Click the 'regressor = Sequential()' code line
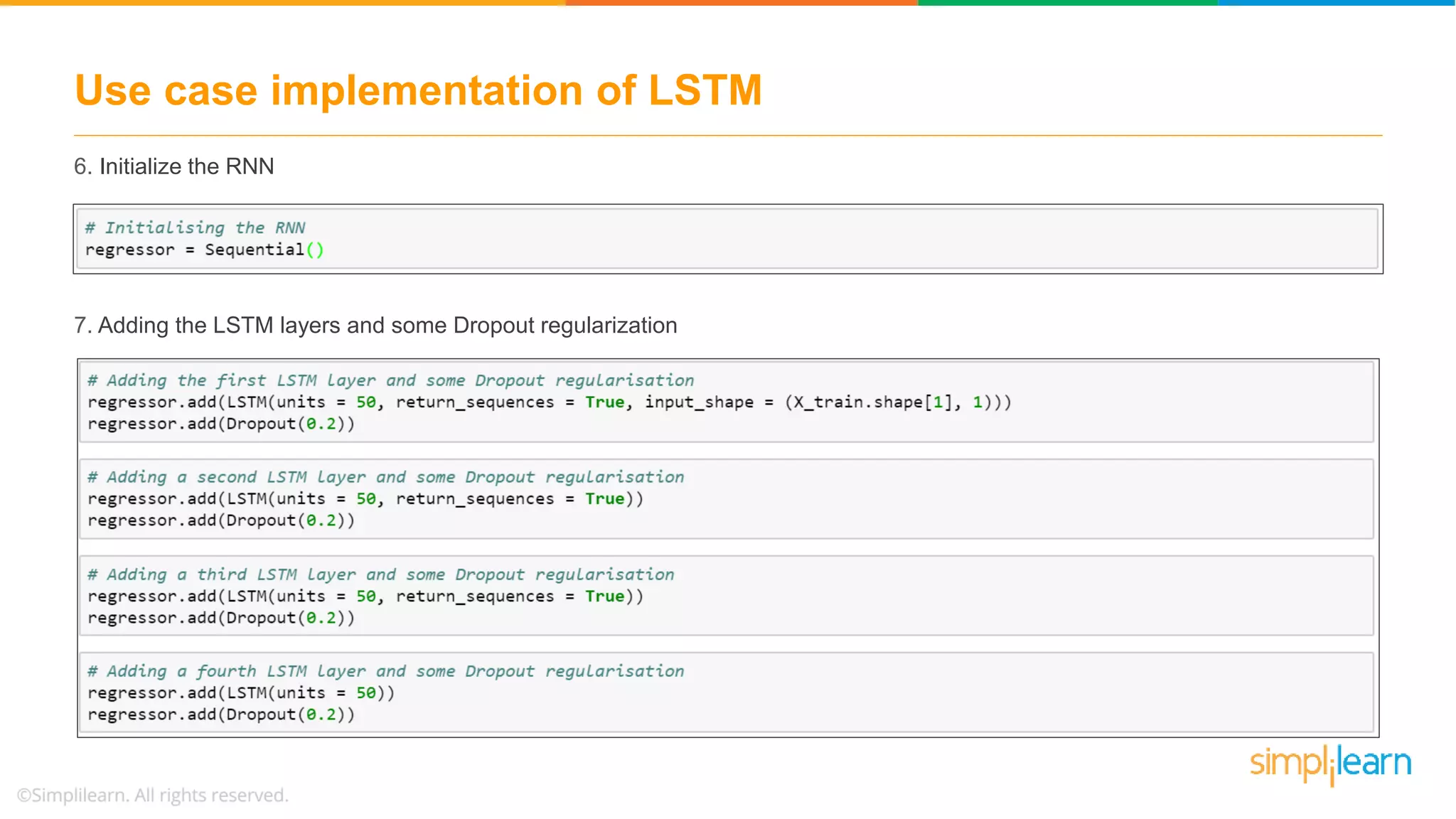 click(x=205, y=250)
